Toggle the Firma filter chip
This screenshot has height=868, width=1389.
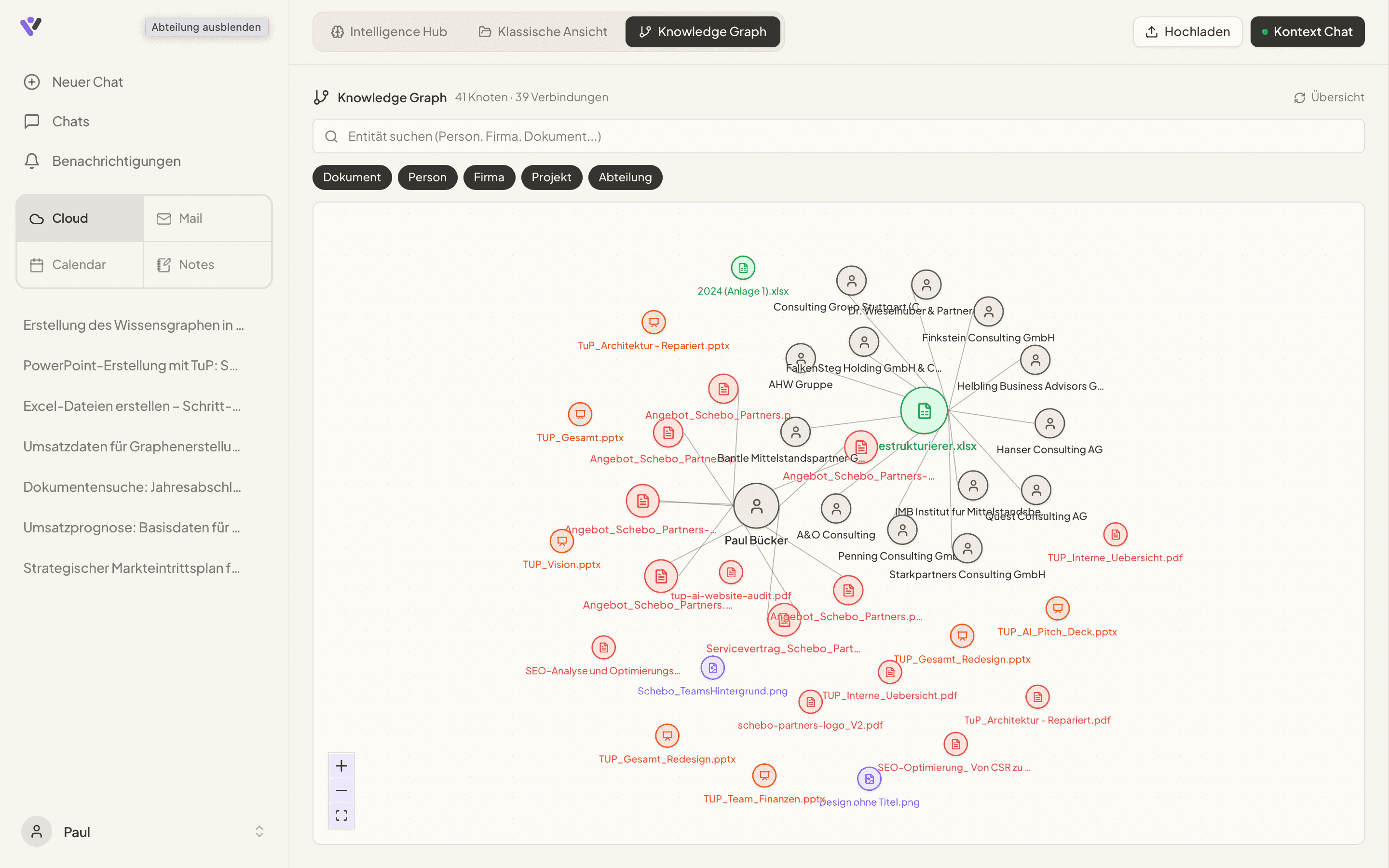point(489,177)
